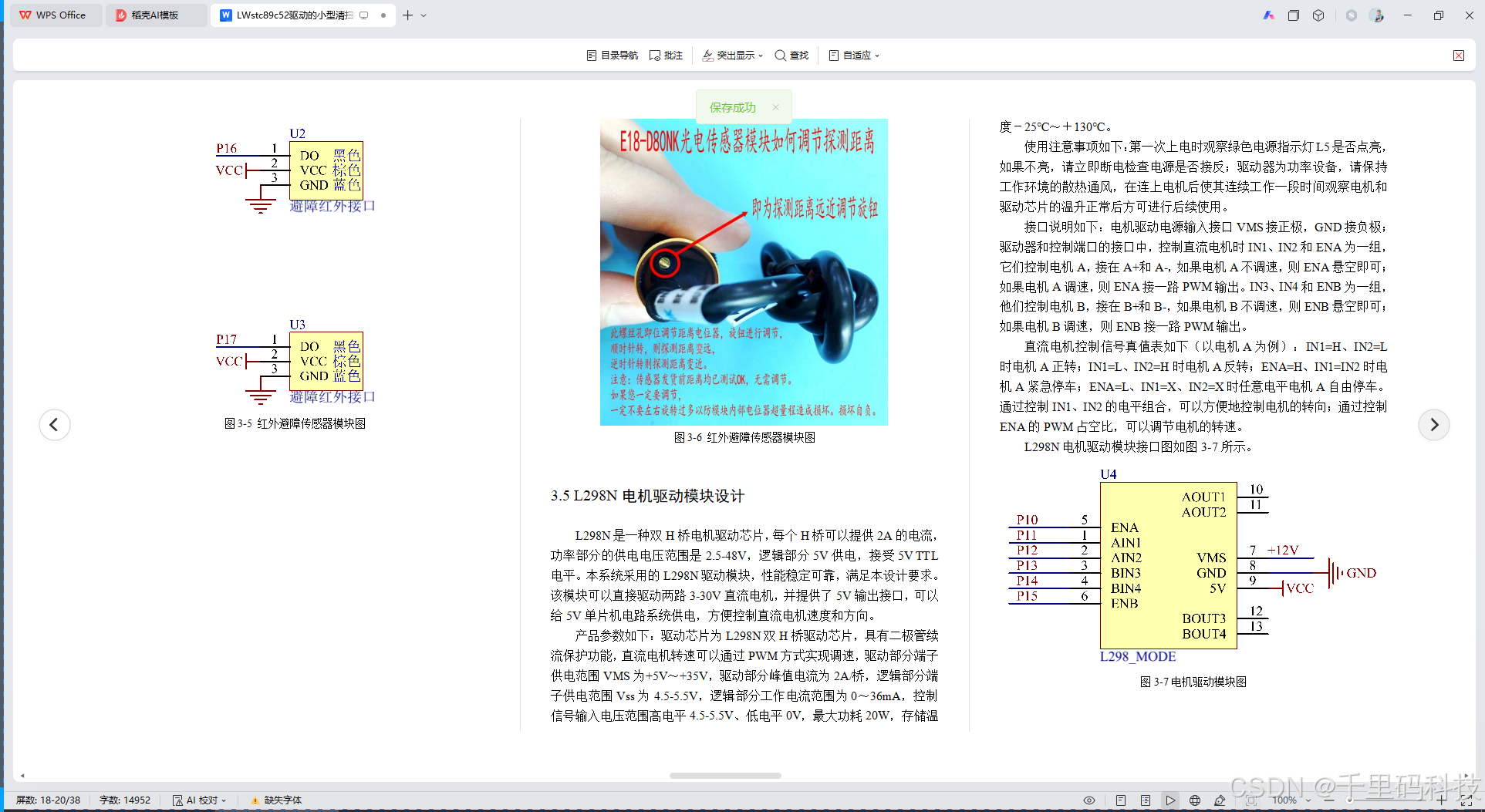Click the horizontal scrollbar left arrow
The height and width of the screenshot is (812, 1485).
tap(22, 776)
